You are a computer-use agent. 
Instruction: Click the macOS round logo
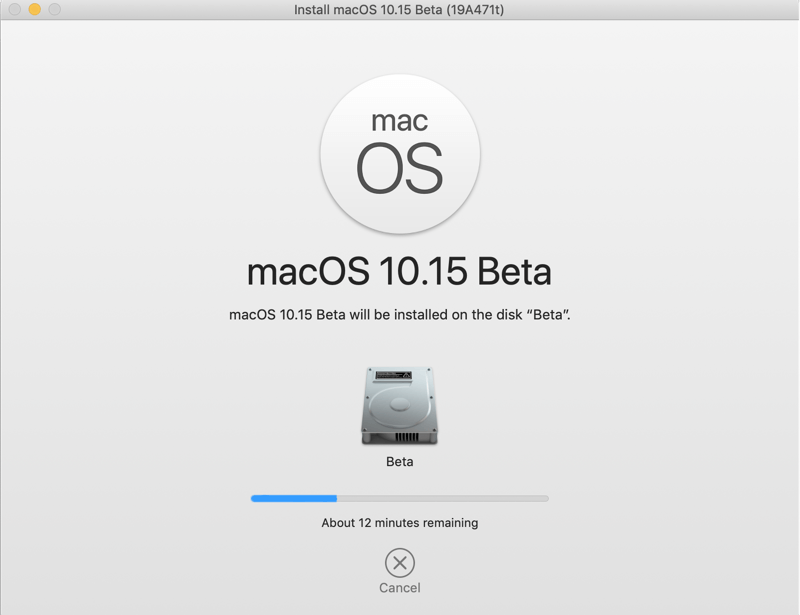[400, 154]
